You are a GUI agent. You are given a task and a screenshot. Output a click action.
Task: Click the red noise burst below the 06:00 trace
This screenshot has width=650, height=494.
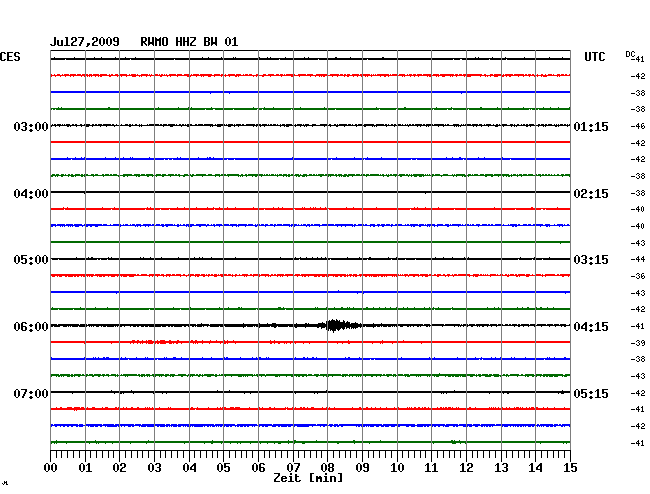coord(155,342)
